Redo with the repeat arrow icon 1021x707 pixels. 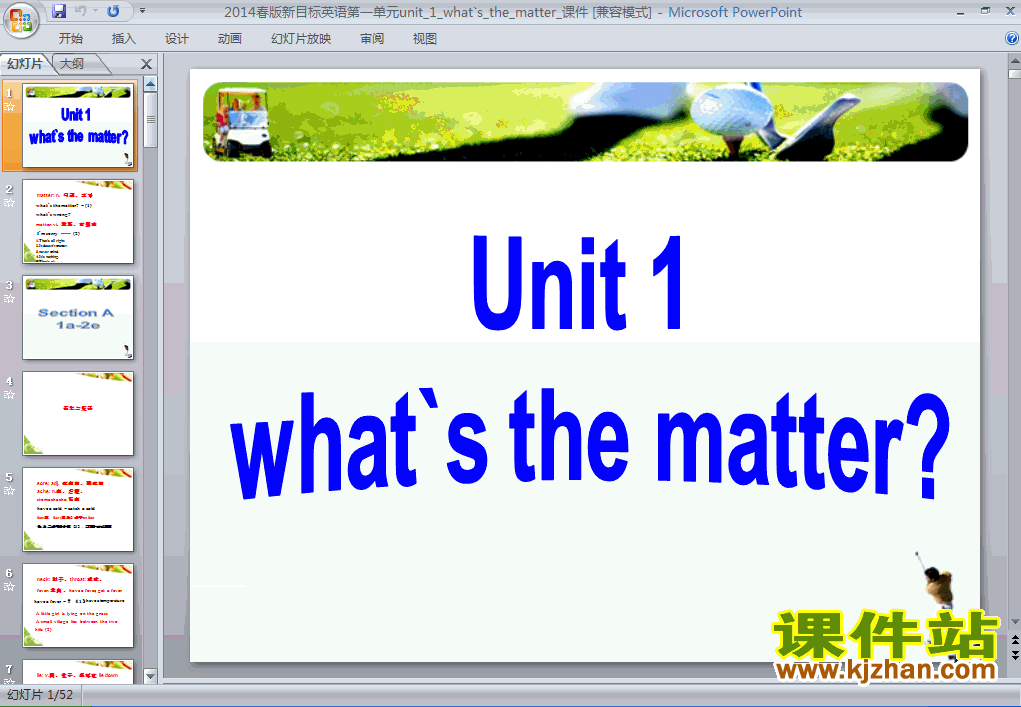coord(113,11)
